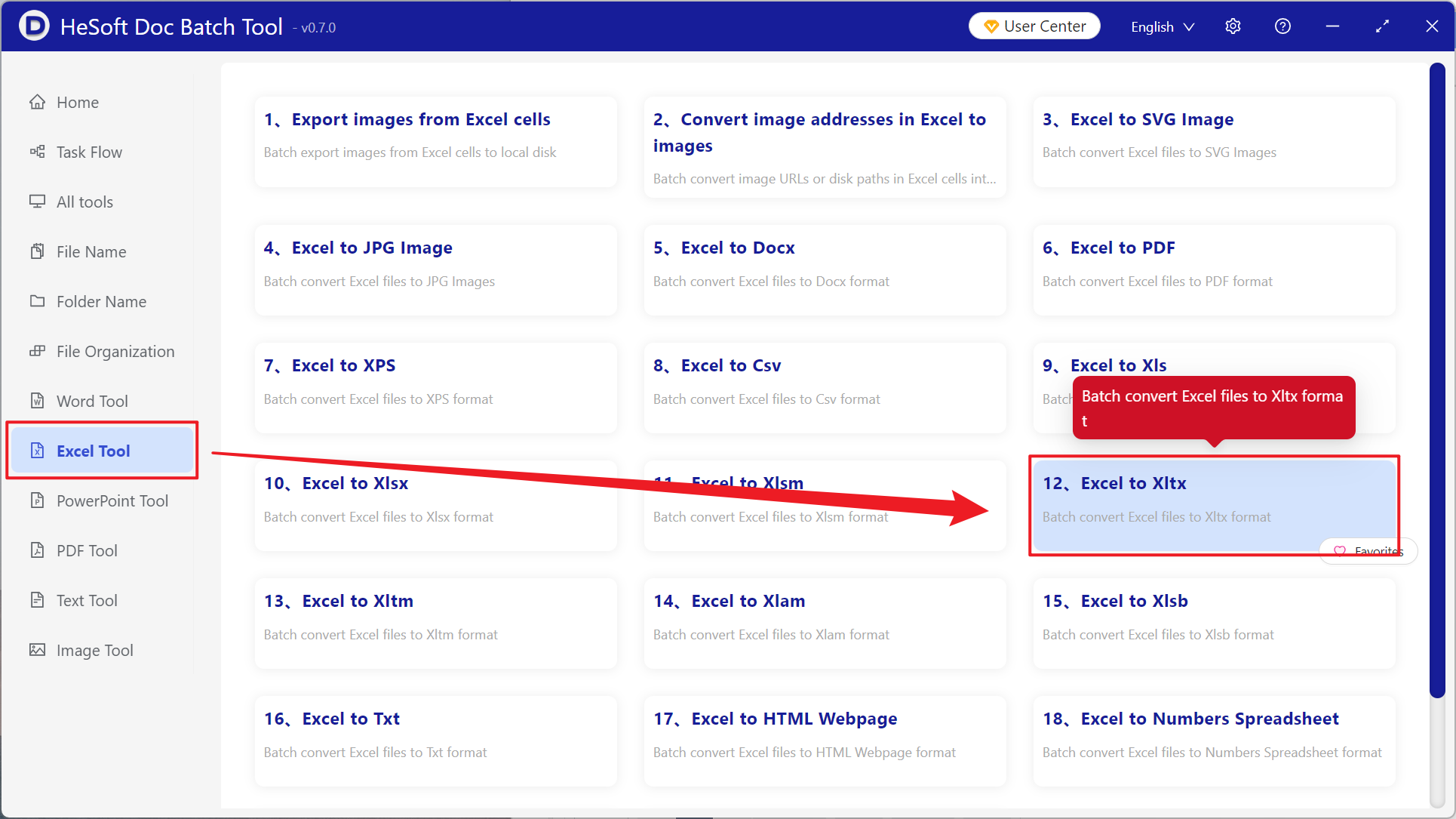Open the Excel to Xltx tool

(x=1215, y=506)
